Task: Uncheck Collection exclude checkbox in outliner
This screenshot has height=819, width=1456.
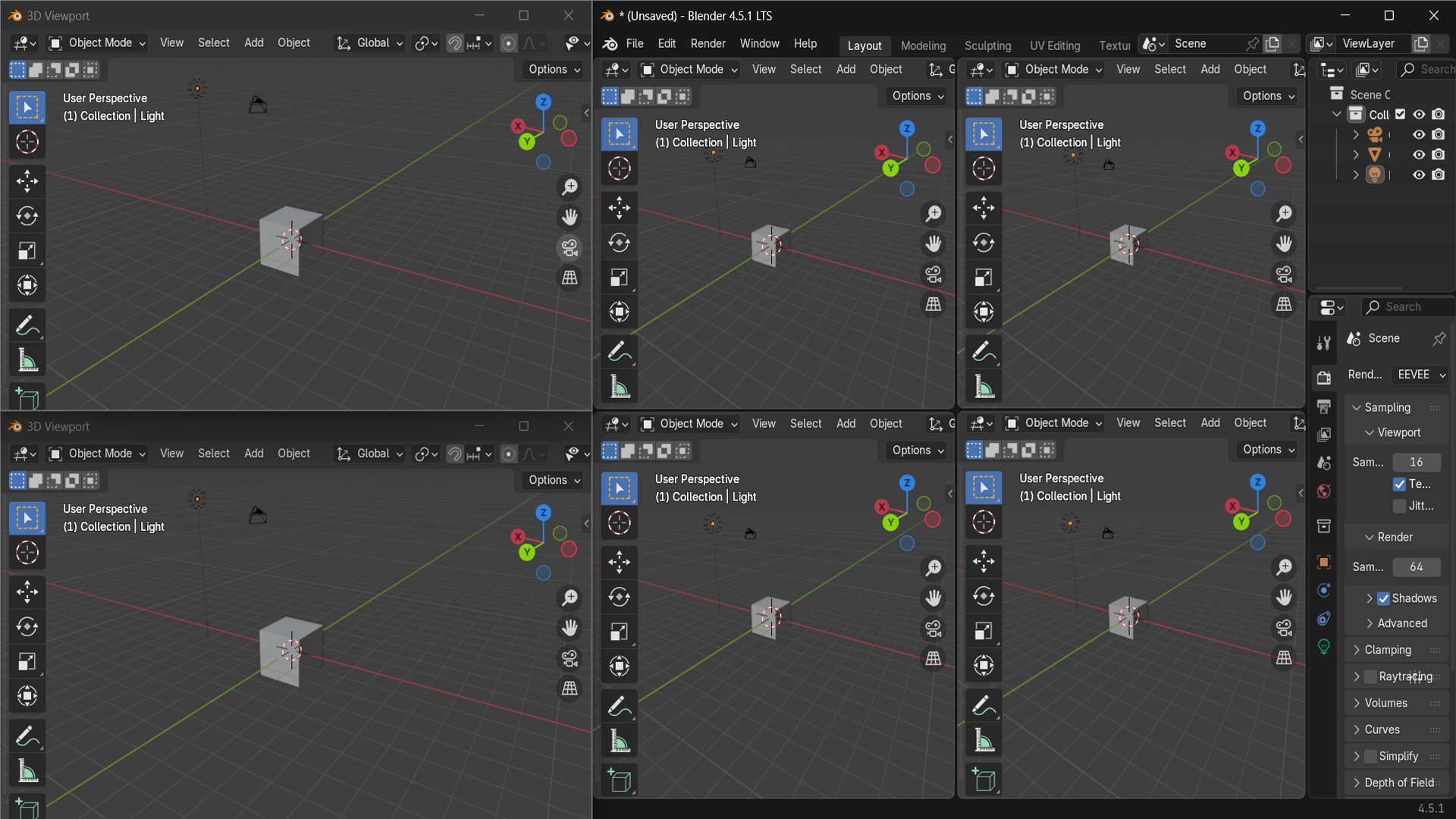Action: pos(1401,115)
